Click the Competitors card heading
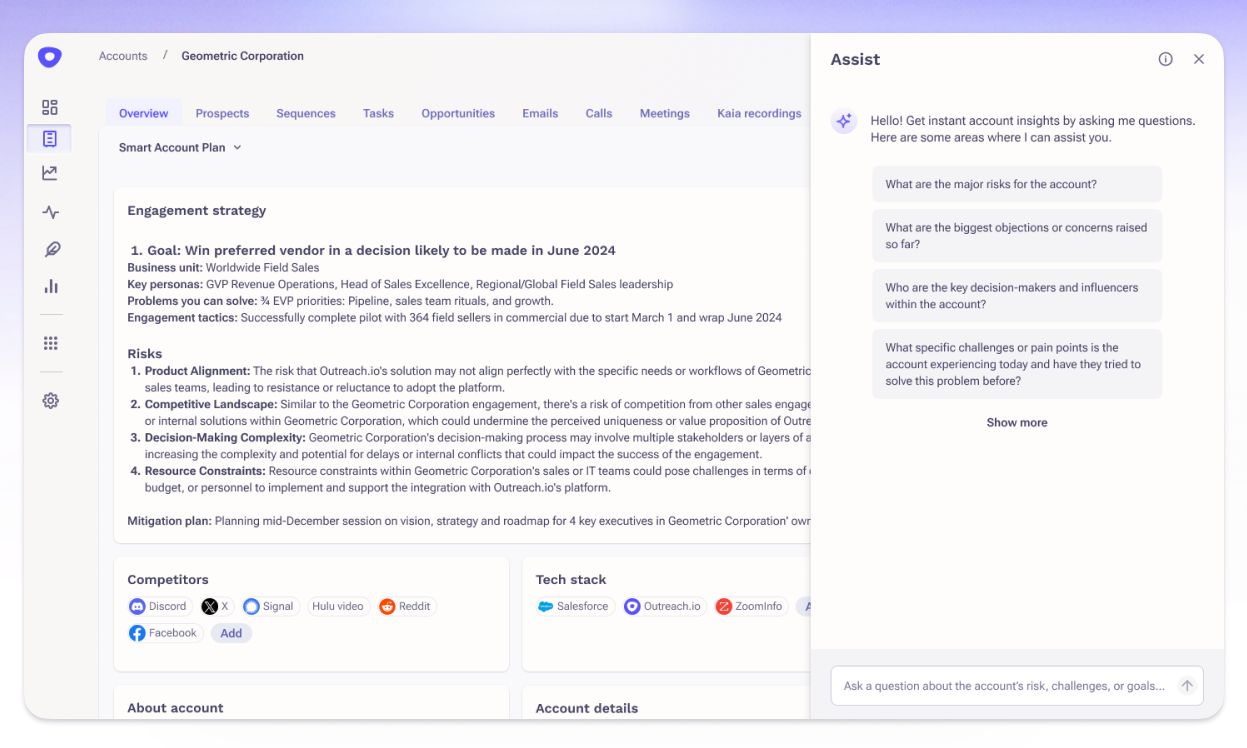The image size is (1247, 748). point(168,579)
